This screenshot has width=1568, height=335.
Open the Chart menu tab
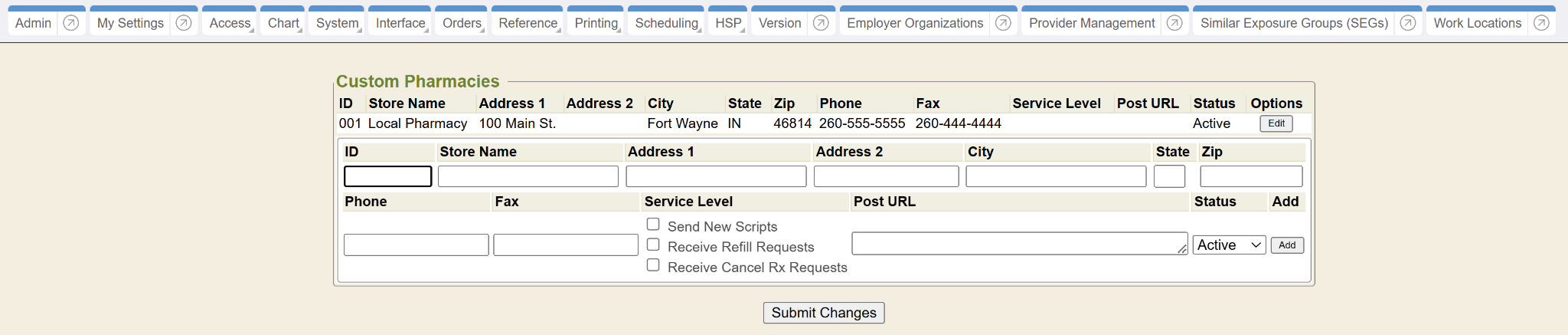click(x=283, y=23)
